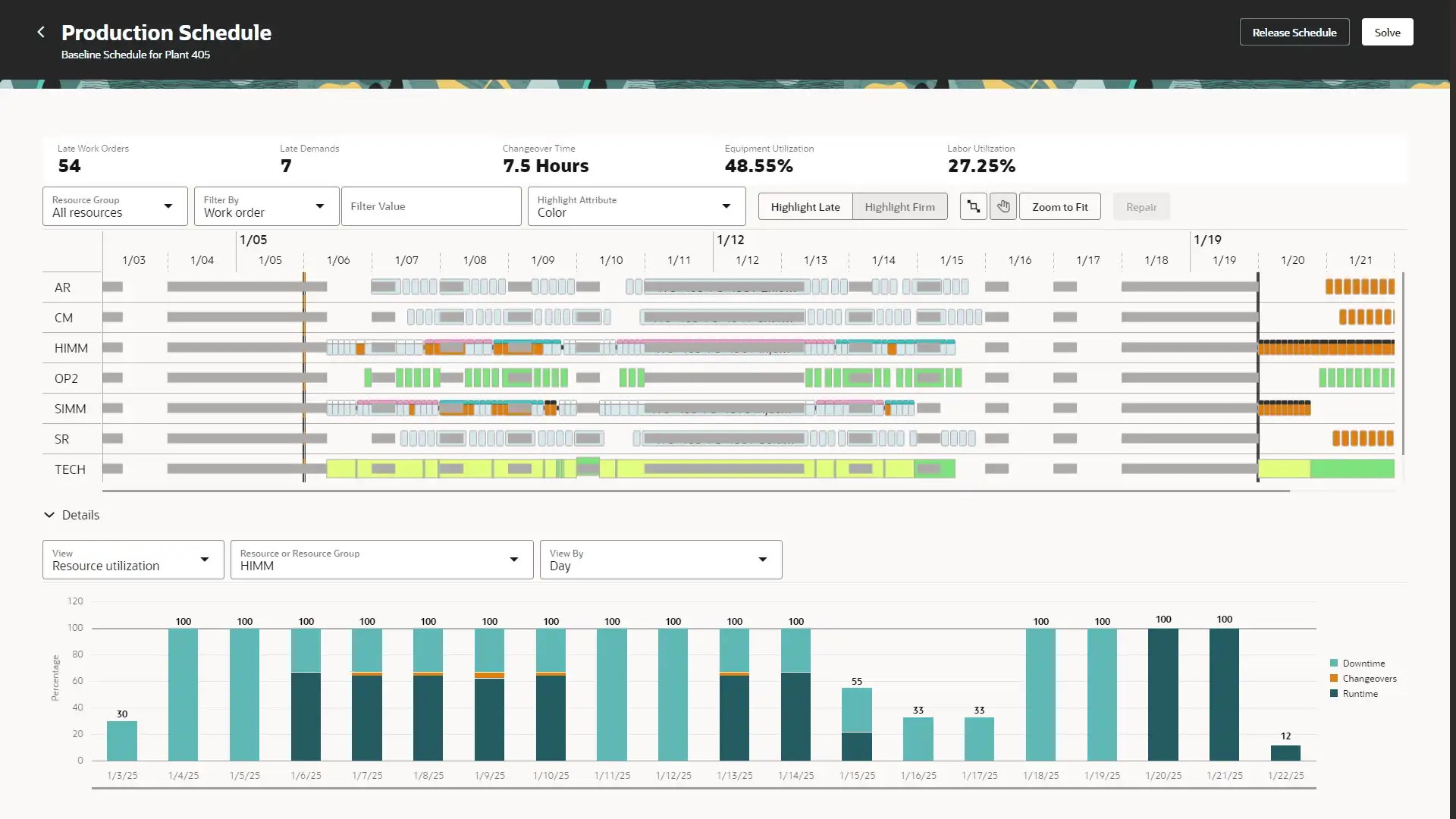Click the Downtime legend color swatch

click(x=1334, y=664)
